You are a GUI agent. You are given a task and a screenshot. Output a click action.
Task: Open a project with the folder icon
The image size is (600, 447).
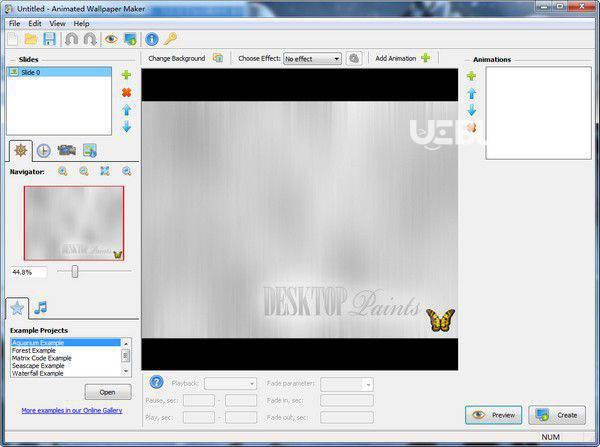[31, 39]
